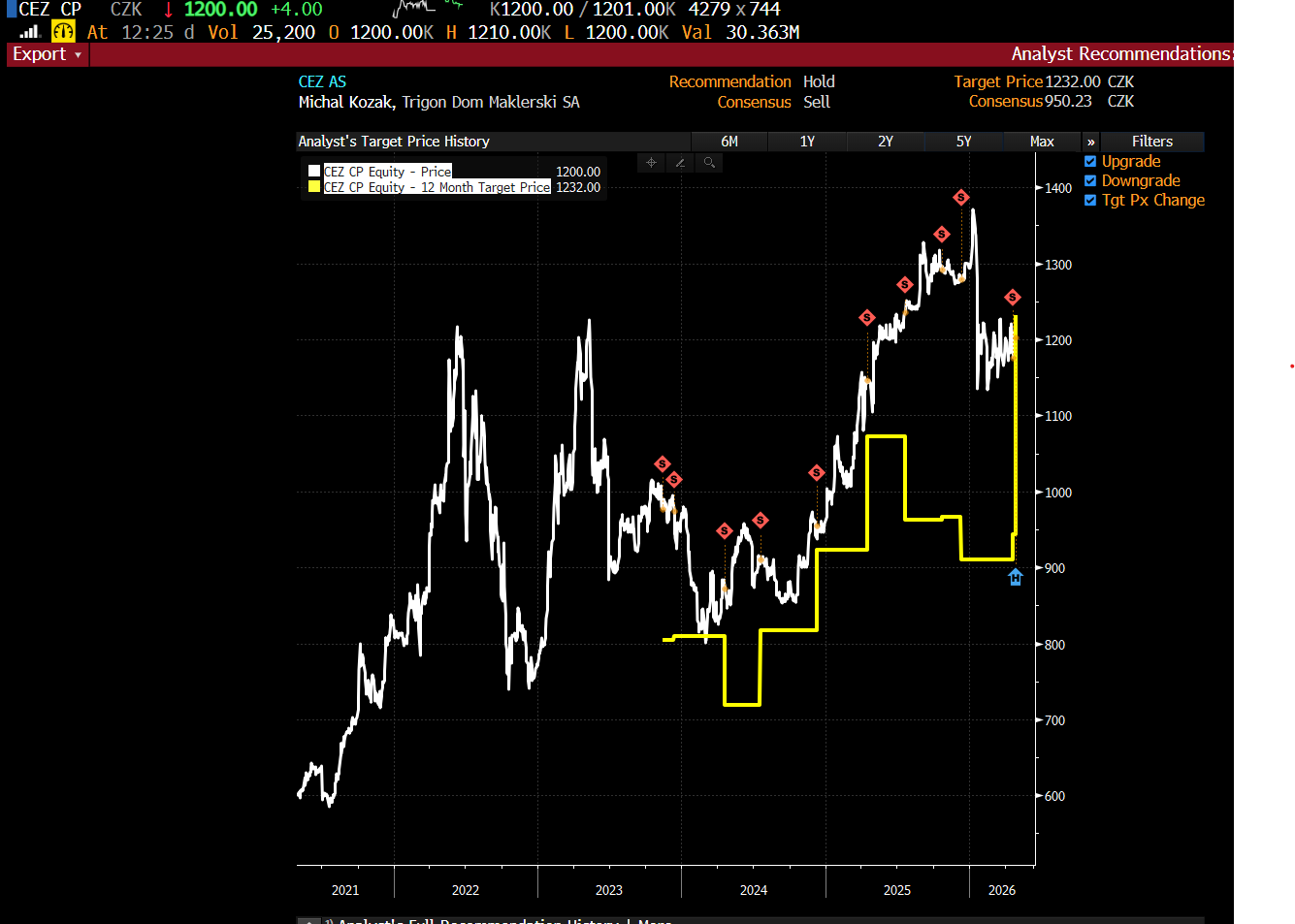Click the CEZ CP Equity - Price legend label

(x=387, y=172)
